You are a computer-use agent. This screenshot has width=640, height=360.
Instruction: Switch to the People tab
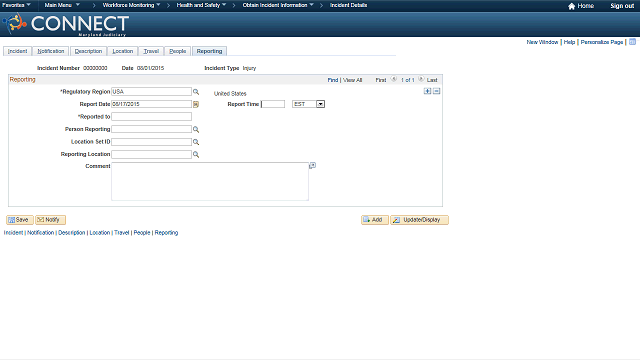pos(178,51)
